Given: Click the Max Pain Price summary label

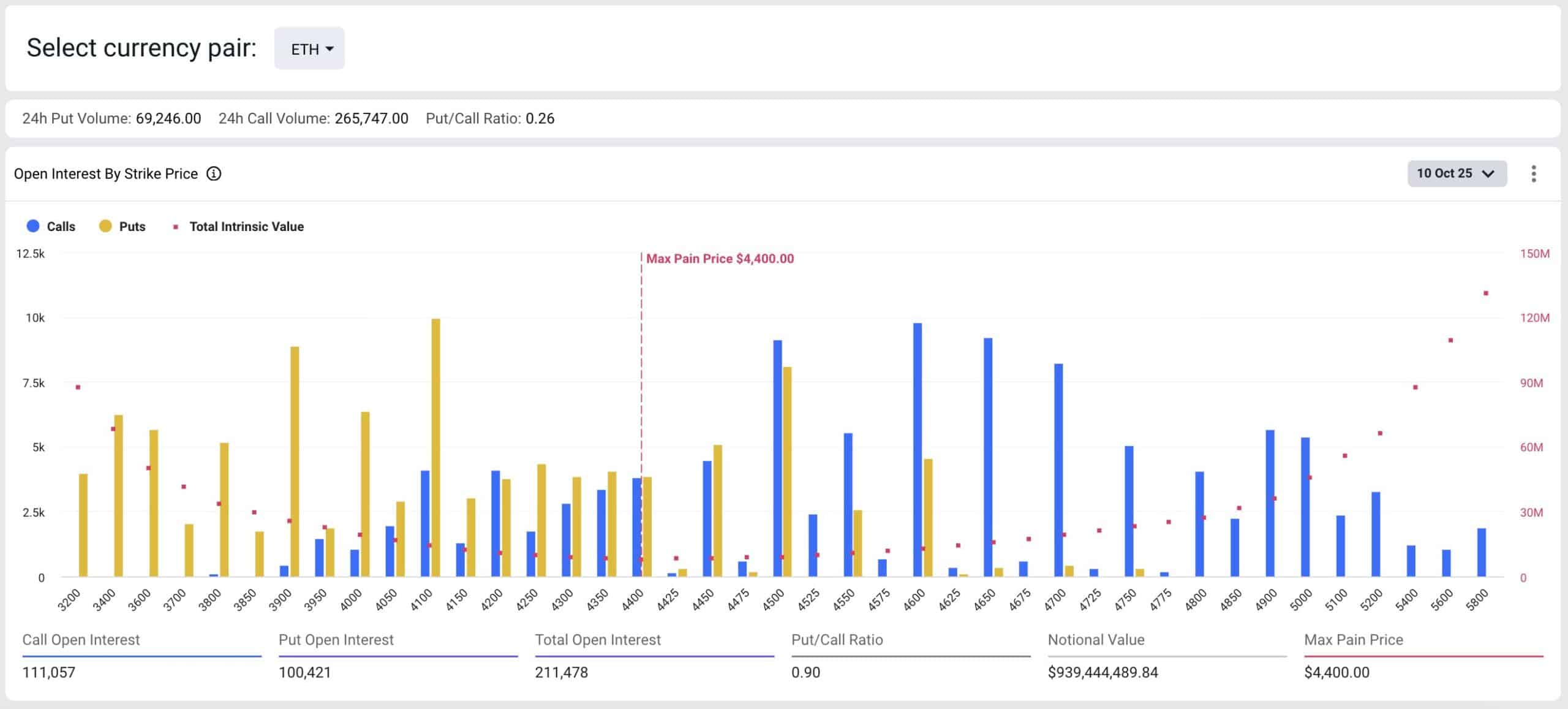Looking at the screenshot, I should click(x=1353, y=640).
